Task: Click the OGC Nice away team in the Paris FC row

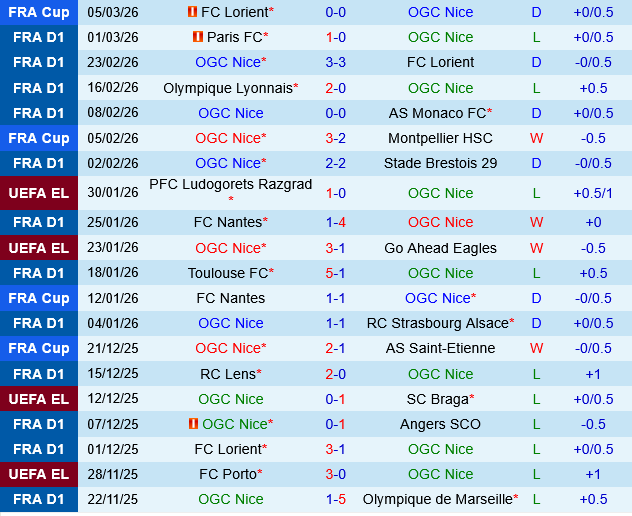Action: coord(440,37)
